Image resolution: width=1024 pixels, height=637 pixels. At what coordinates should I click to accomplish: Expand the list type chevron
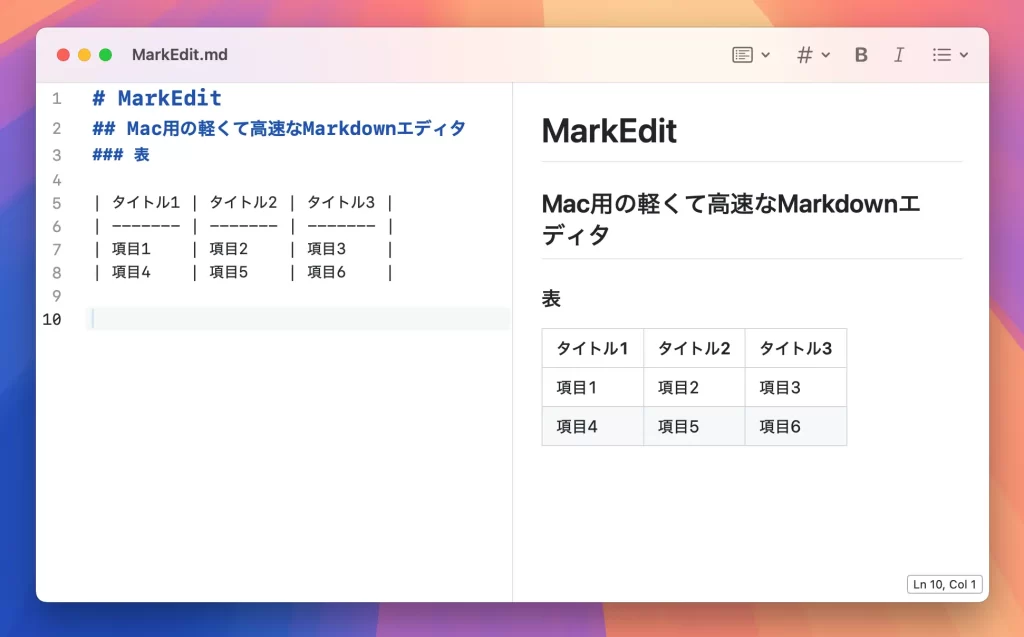(964, 55)
